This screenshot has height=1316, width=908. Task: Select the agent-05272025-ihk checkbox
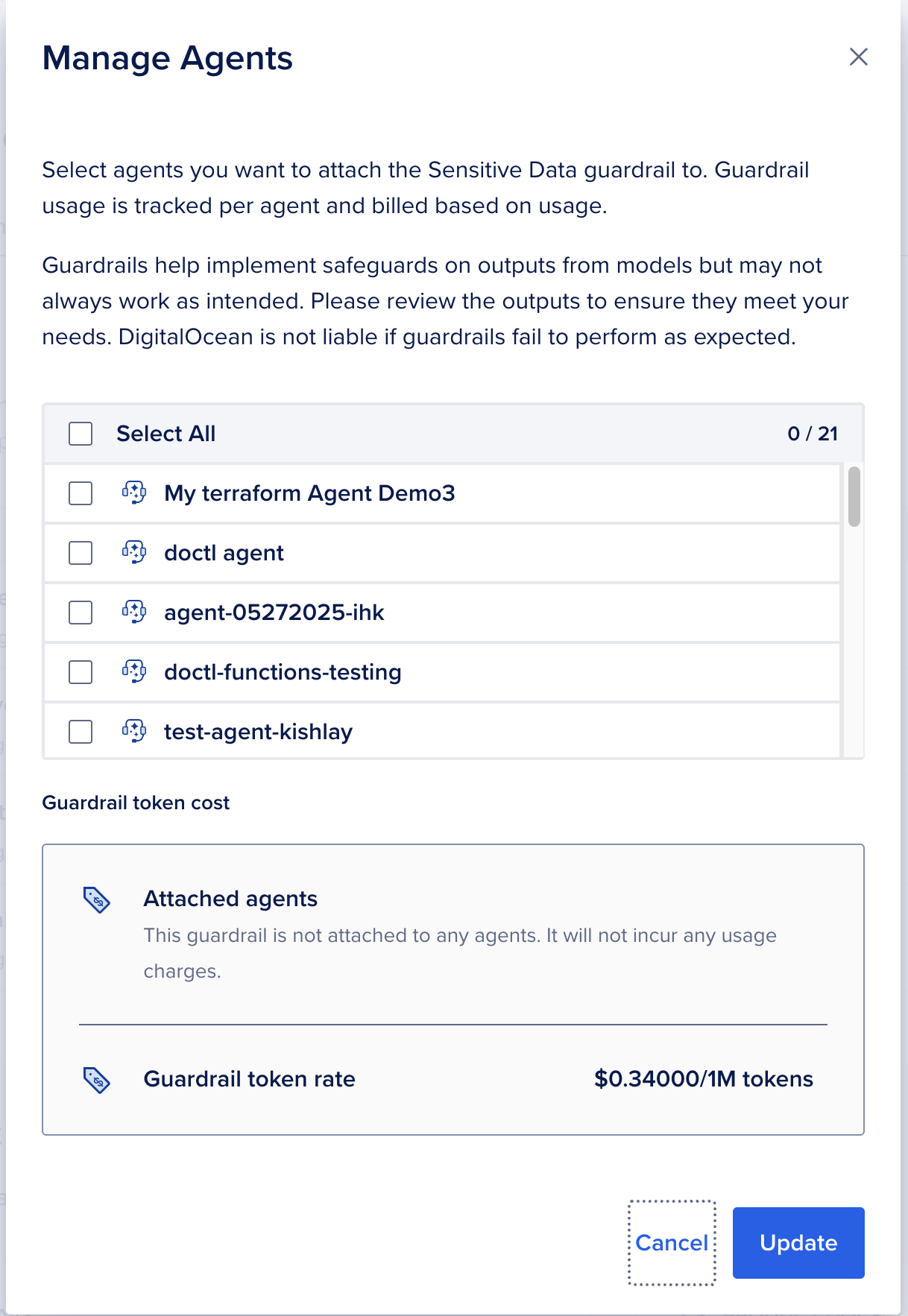pyautogui.click(x=81, y=613)
